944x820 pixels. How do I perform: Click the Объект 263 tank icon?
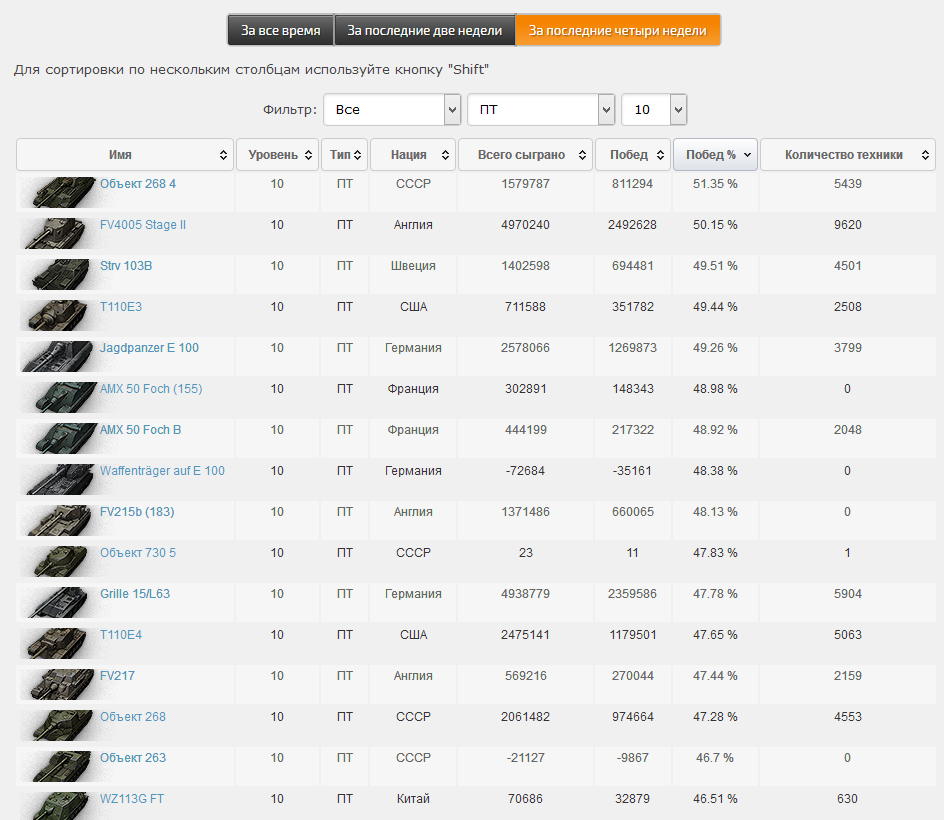(58, 766)
